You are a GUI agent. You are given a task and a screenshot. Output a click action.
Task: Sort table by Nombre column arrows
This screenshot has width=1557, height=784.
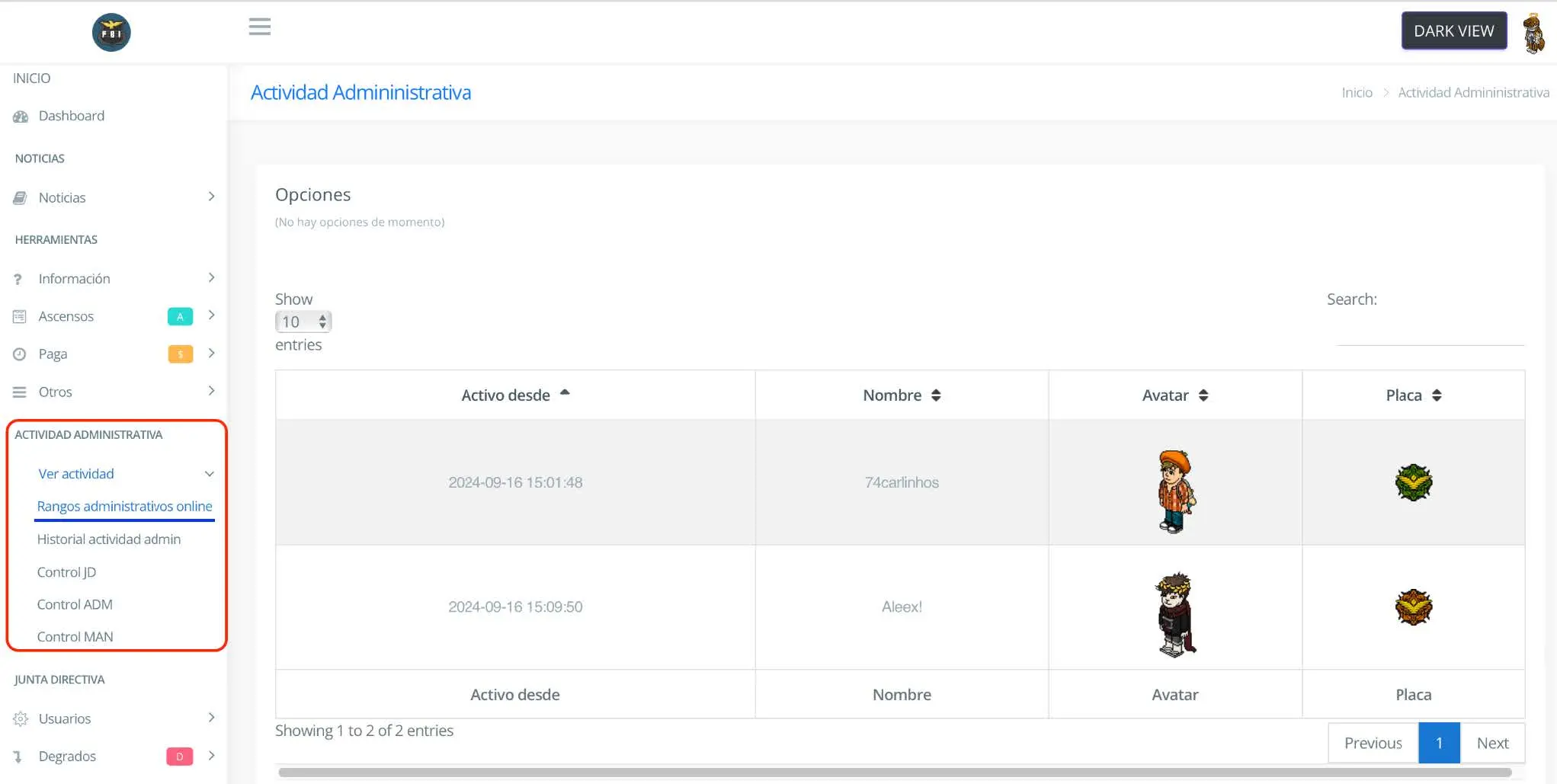pos(936,395)
